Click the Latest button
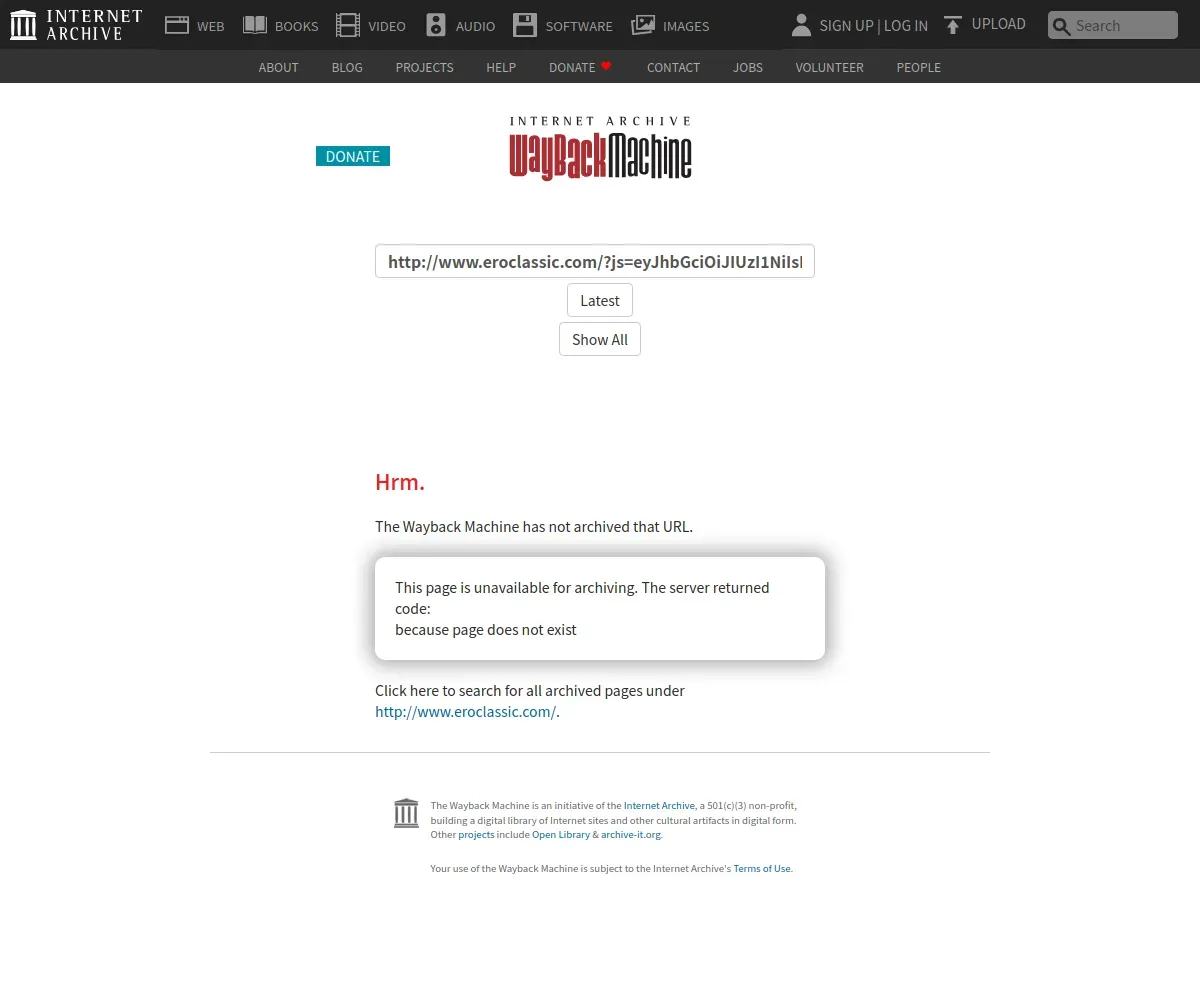Screen dimensions: 1200x1000 [600, 300]
